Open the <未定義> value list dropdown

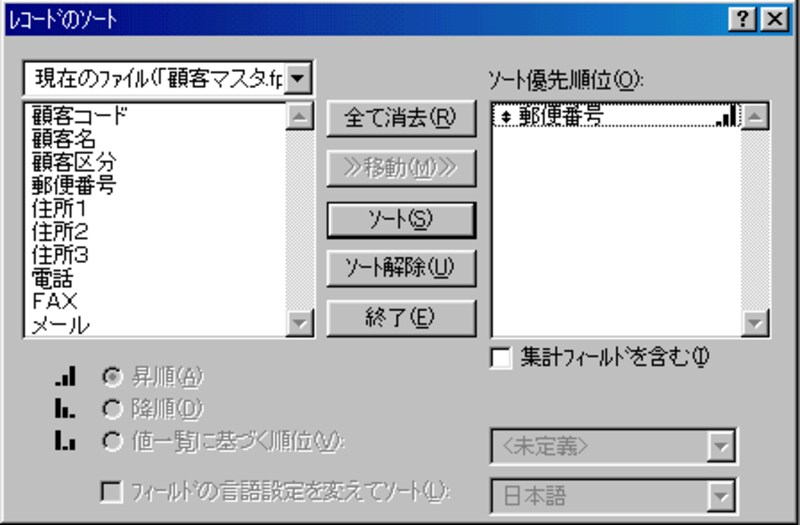(x=721, y=446)
